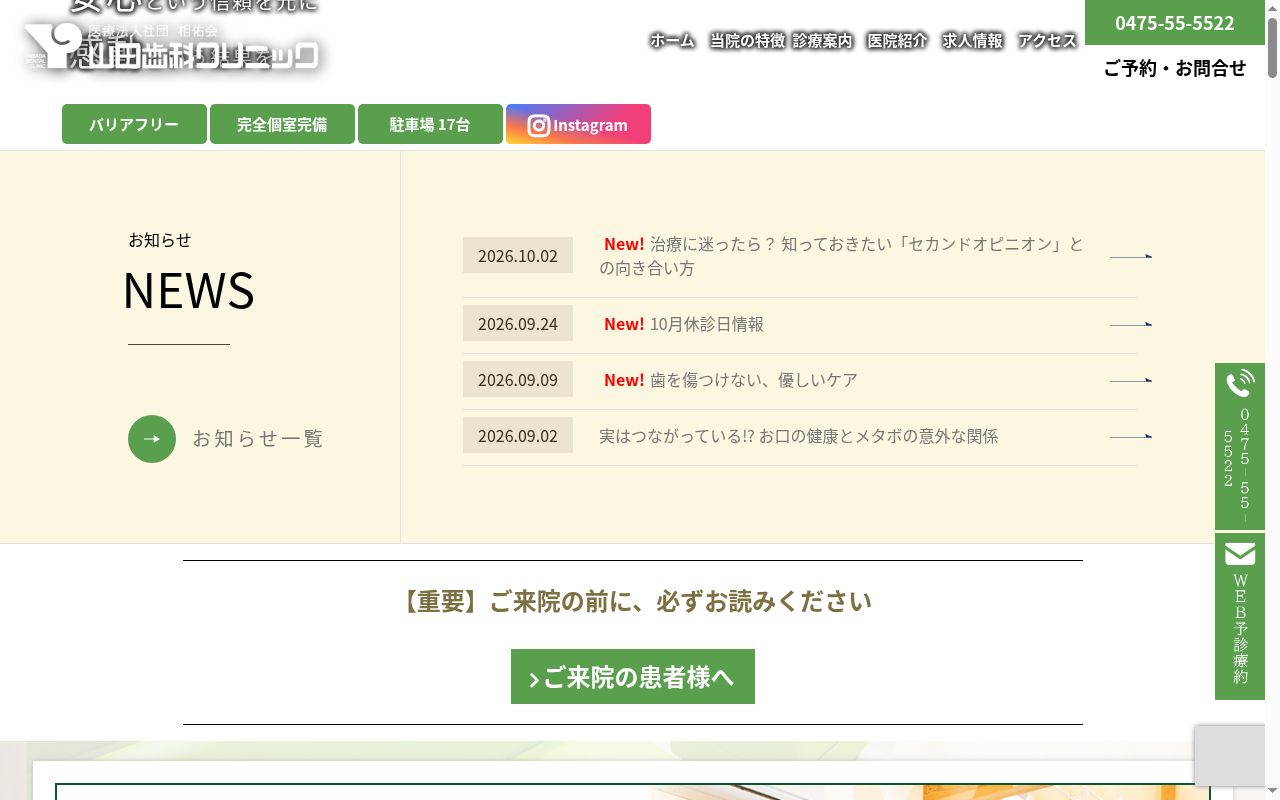Click the 駐車場 17台 button
The image size is (1280, 800).
pos(430,124)
